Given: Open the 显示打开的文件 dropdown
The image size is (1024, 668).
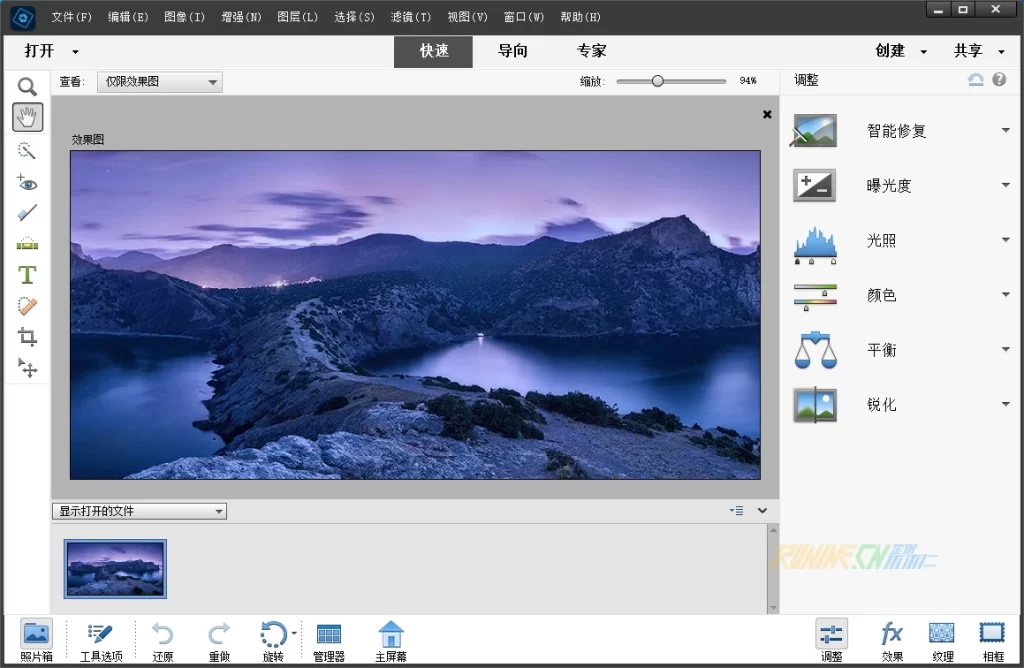Looking at the screenshot, I should (139, 511).
